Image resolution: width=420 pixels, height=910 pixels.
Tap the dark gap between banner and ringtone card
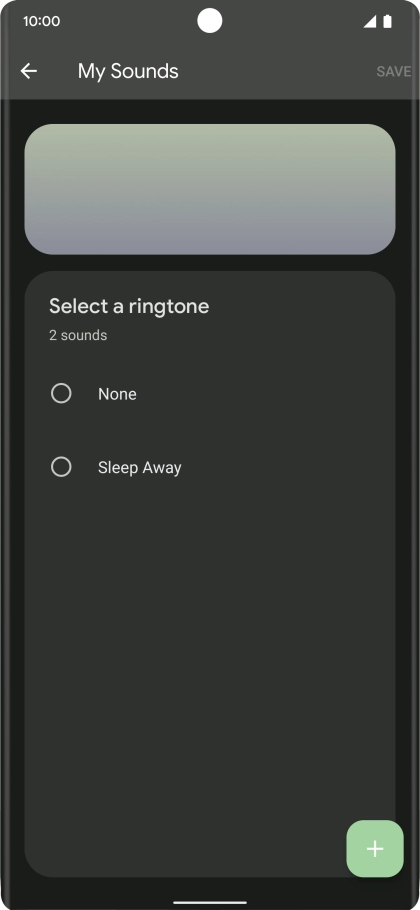click(x=210, y=263)
